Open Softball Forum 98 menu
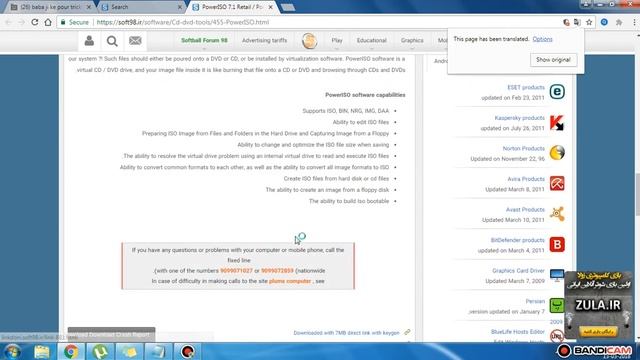This screenshot has width=640, height=360. (x=204, y=40)
